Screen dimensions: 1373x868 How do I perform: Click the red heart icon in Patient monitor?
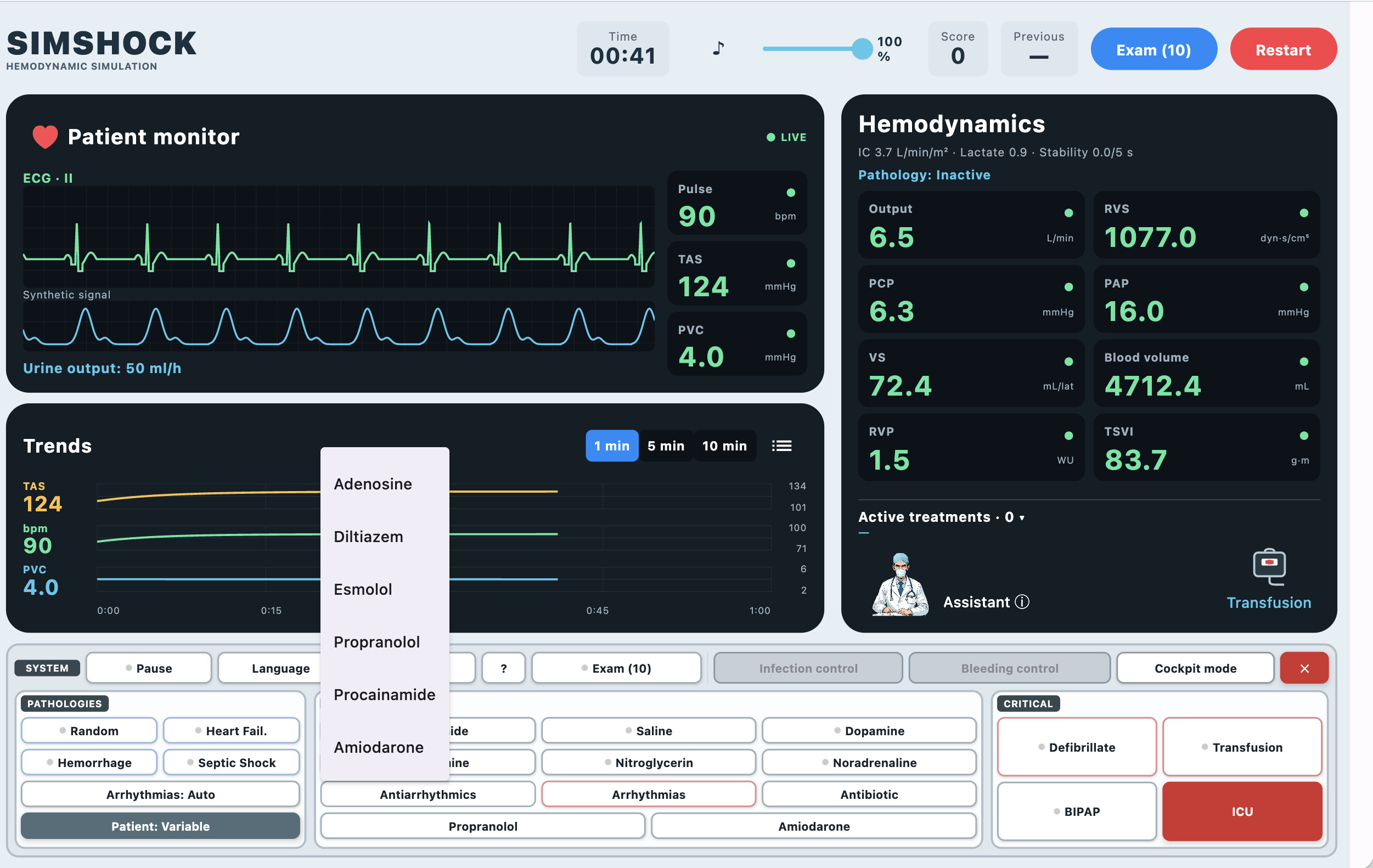point(45,137)
